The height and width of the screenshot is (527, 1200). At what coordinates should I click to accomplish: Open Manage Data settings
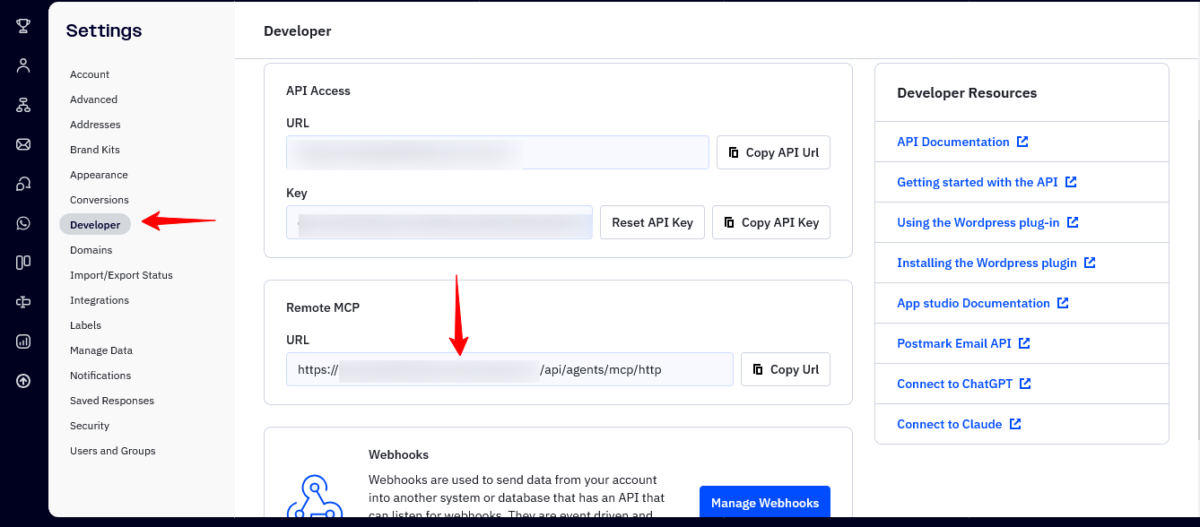point(101,351)
